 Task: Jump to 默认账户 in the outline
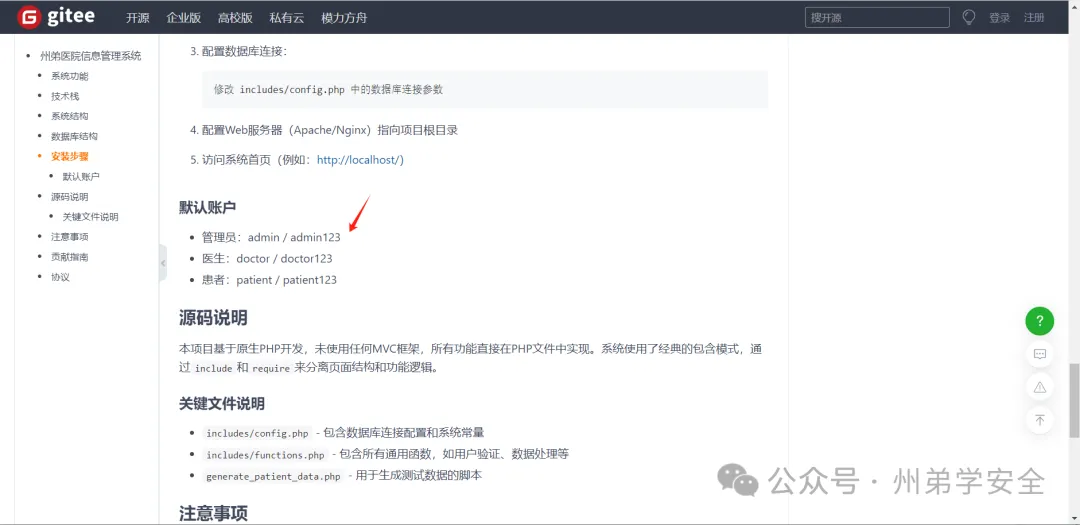[x=81, y=176]
